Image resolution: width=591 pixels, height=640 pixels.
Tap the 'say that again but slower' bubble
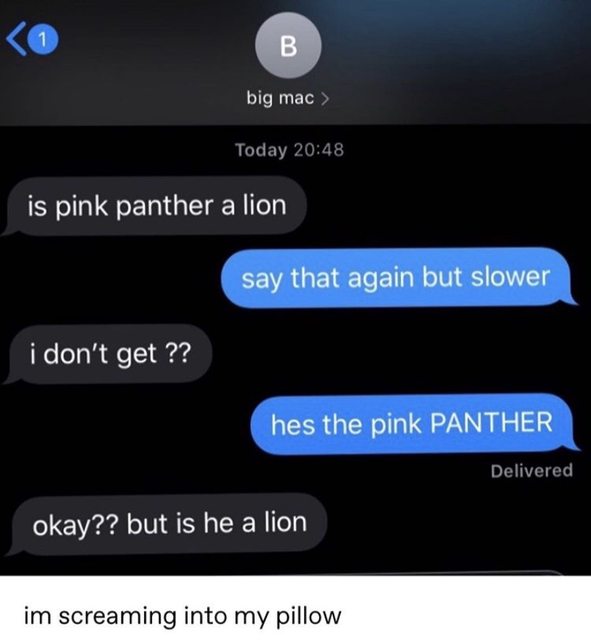[397, 278]
